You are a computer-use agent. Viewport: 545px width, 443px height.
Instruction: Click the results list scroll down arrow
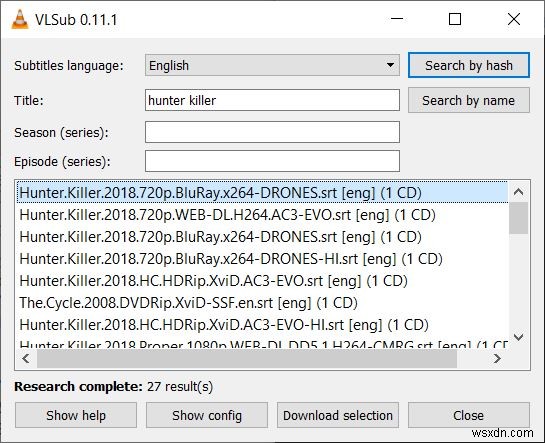(x=519, y=337)
